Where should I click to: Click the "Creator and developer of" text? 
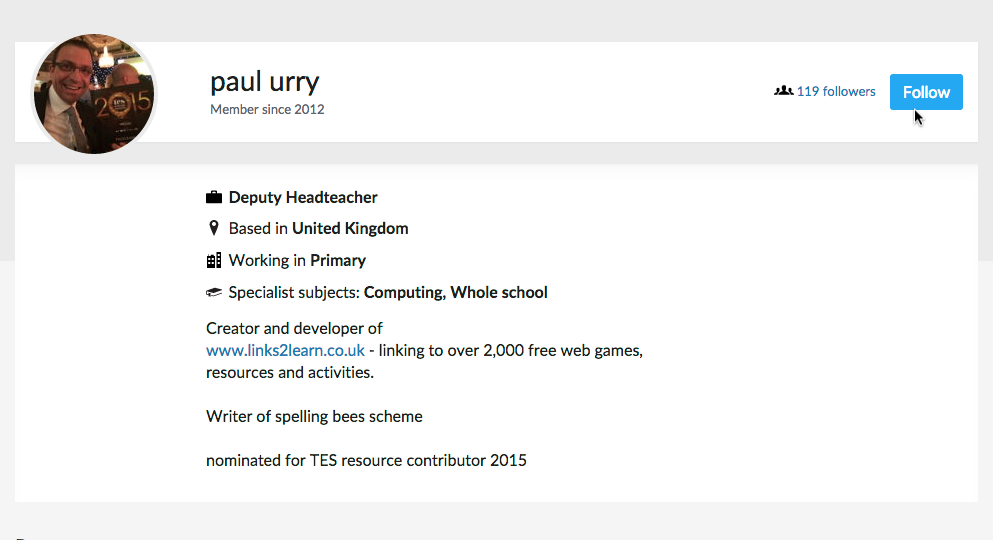[x=294, y=328]
